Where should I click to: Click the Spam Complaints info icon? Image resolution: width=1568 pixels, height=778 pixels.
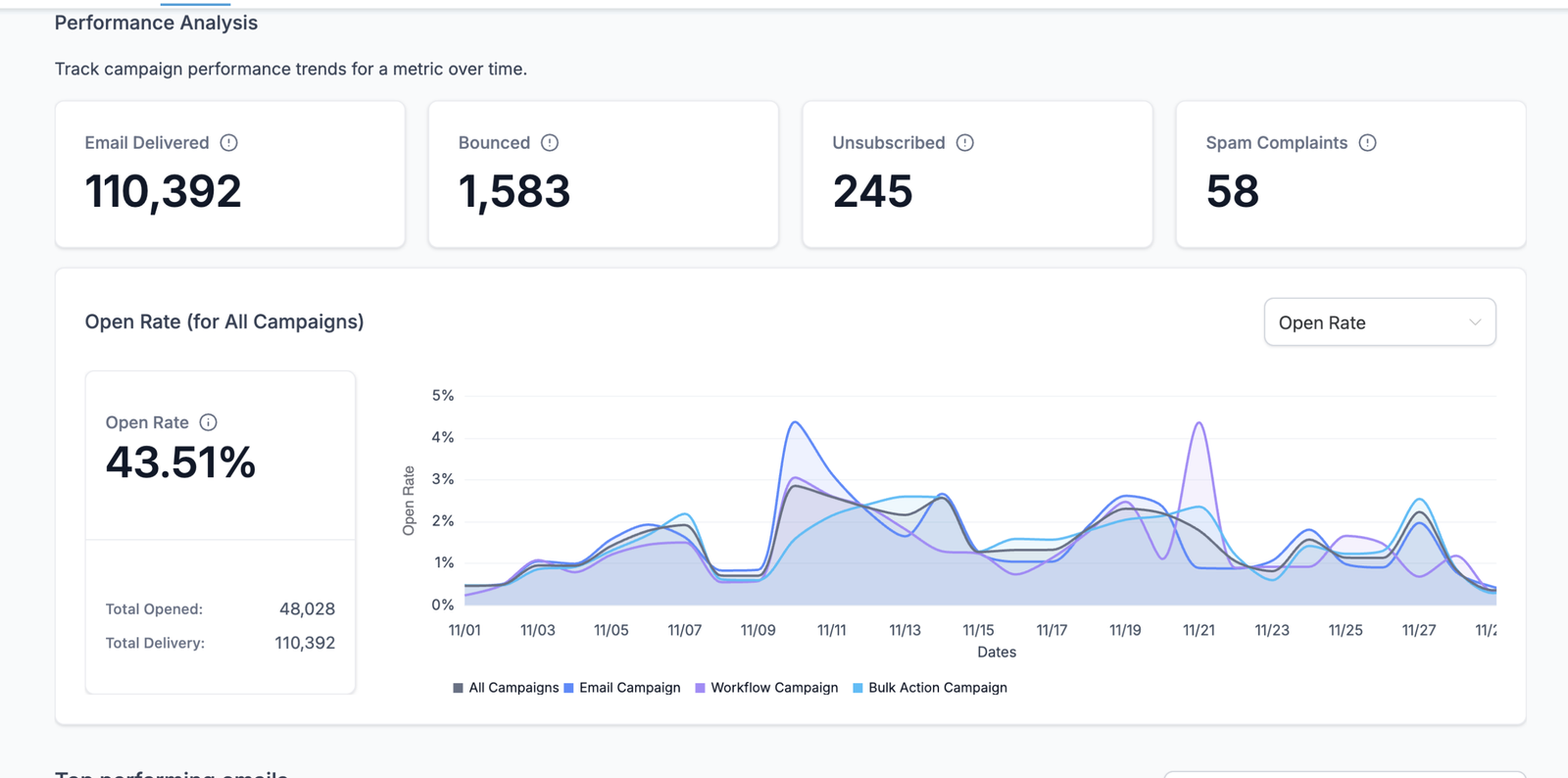(1367, 143)
